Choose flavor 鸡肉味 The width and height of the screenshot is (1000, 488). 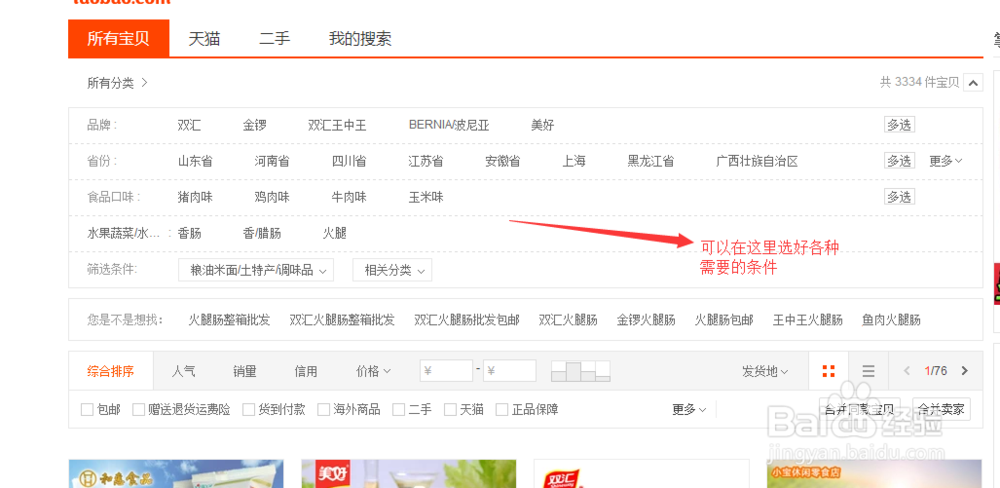click(272, 197)
